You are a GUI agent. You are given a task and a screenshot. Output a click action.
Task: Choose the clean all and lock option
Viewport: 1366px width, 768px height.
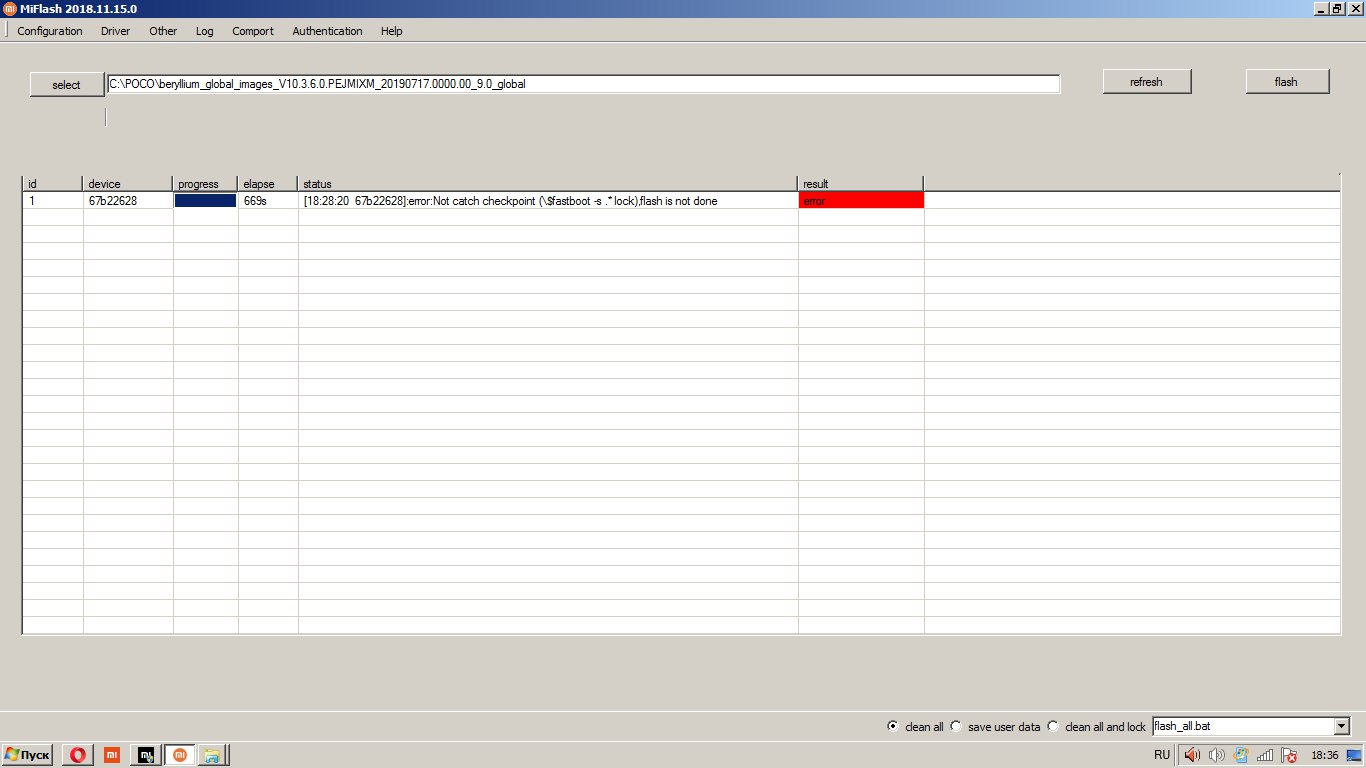[1053, 727]
